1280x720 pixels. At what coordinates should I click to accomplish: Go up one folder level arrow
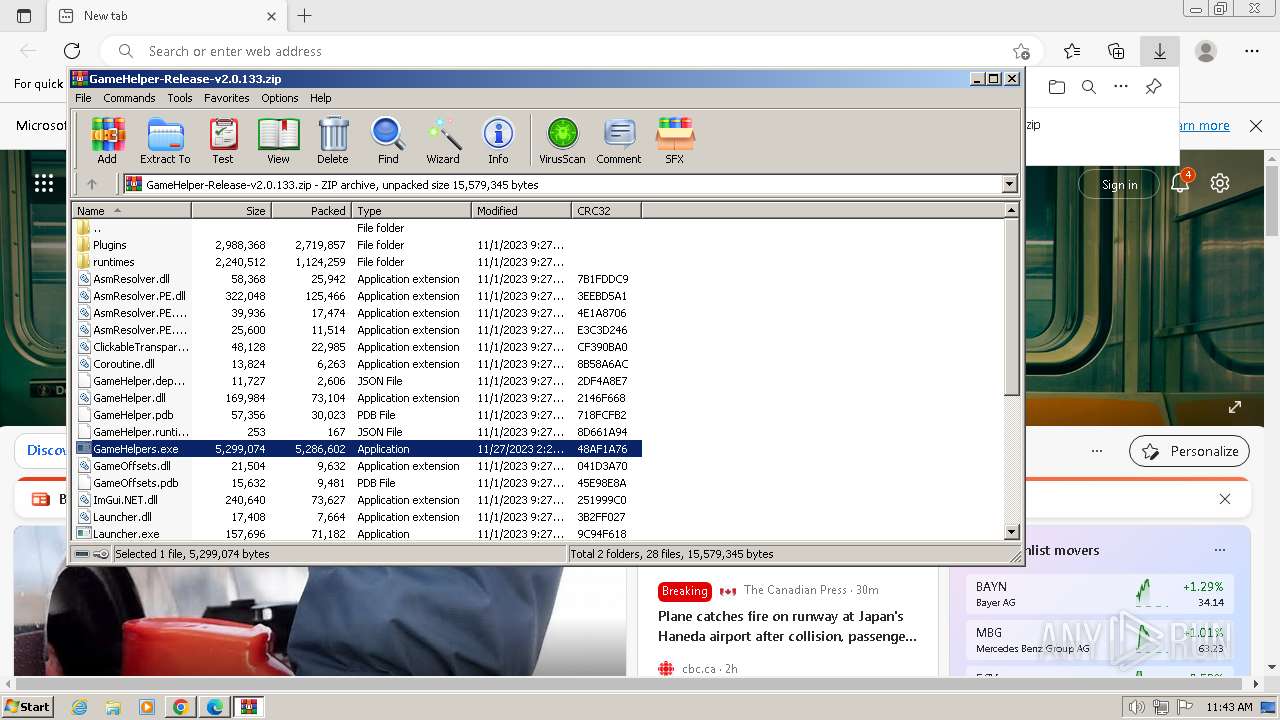92,184
